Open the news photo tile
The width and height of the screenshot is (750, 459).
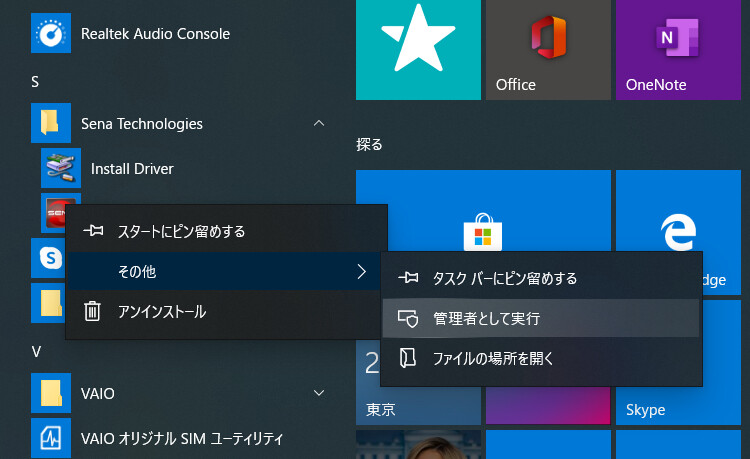pyautogui.click(x=418, y=445)
